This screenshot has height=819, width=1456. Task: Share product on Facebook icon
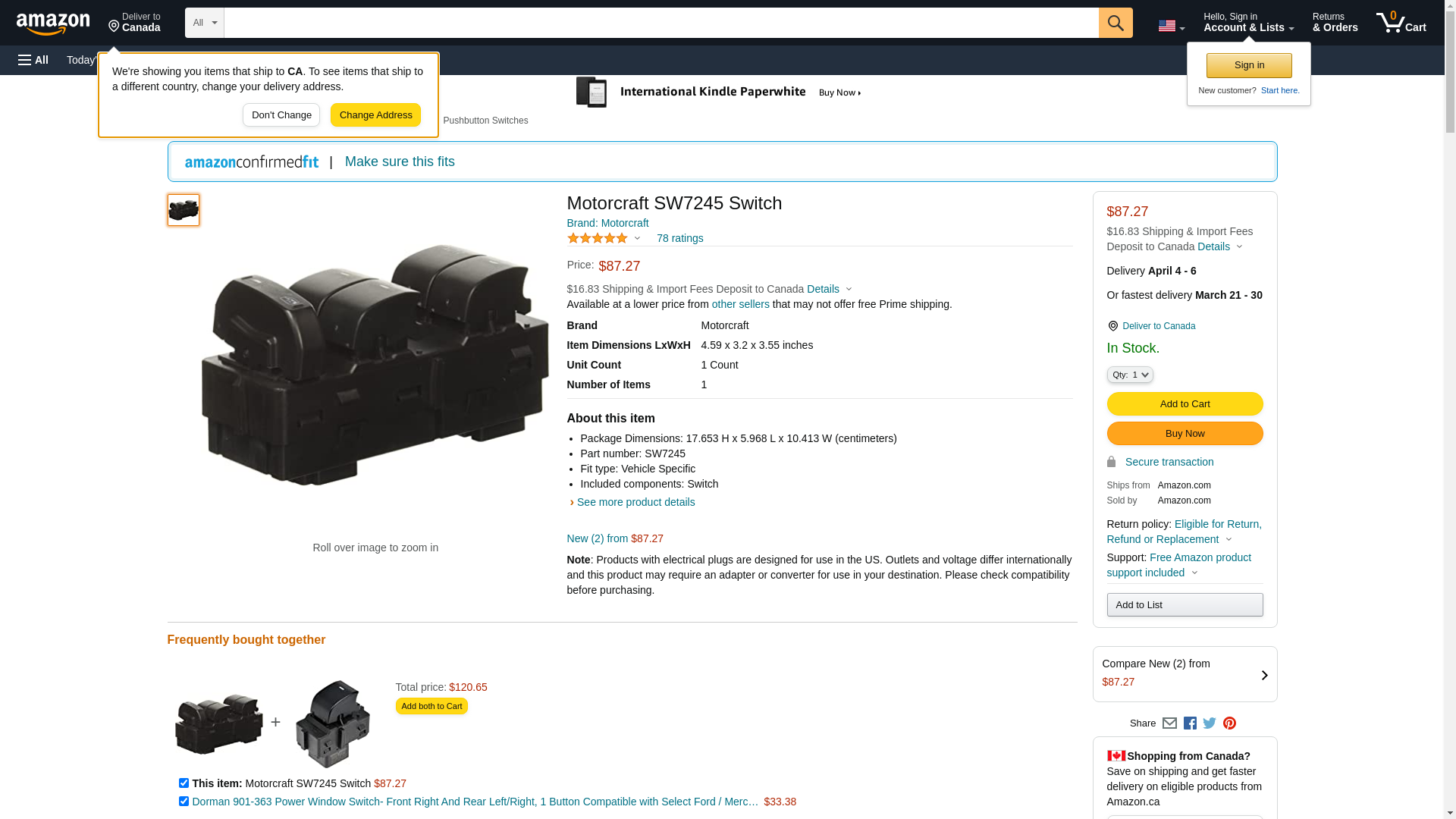1190,723
